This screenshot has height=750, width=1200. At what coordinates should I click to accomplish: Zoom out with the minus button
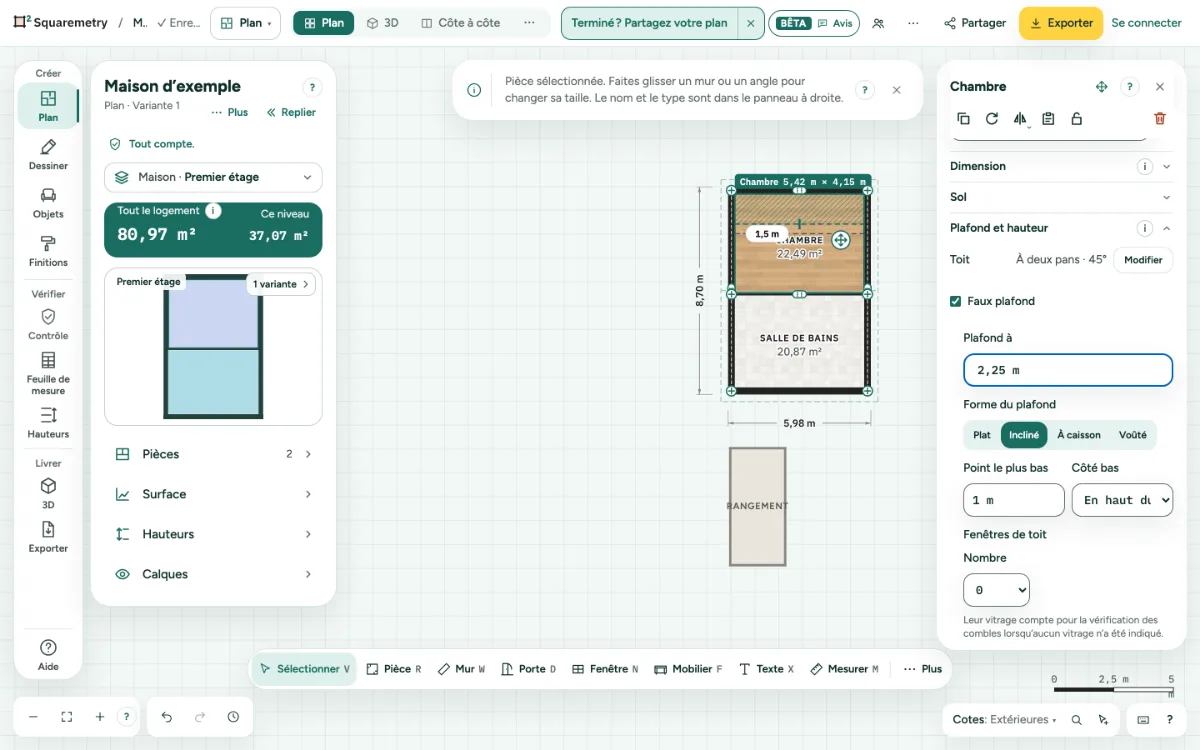(x=33, y=717)
